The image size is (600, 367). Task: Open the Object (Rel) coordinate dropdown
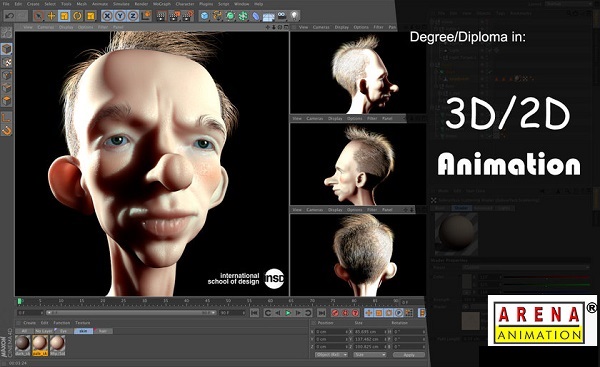coord(331,355)
